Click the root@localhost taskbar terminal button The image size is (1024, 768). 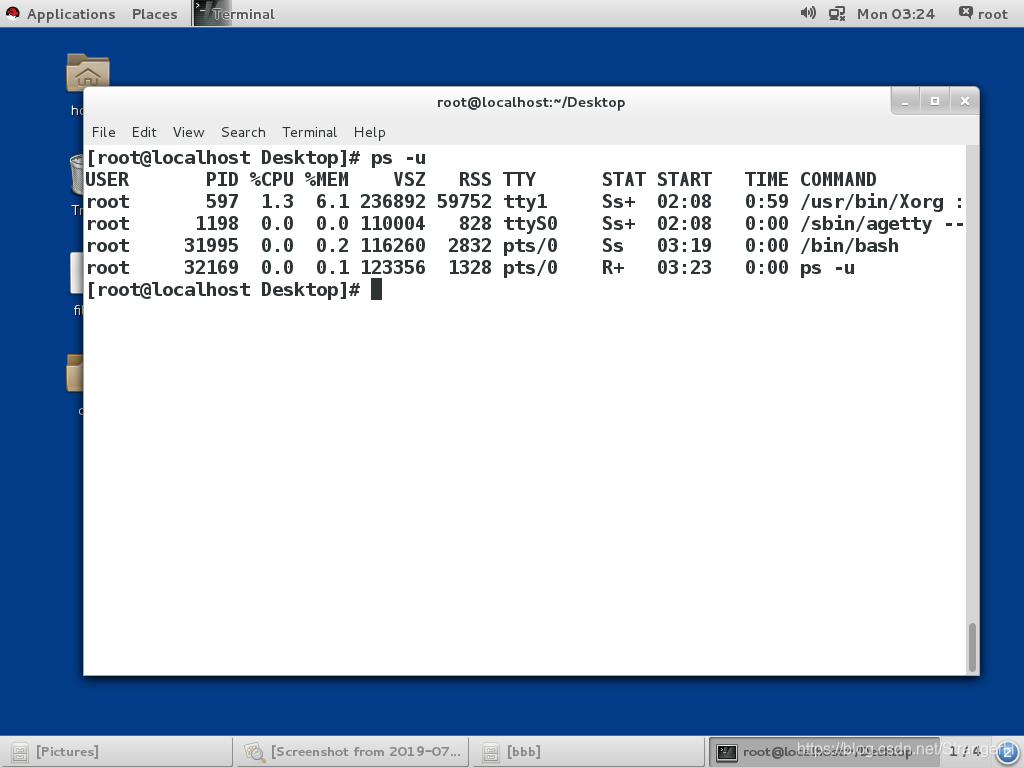pos(824,752)
